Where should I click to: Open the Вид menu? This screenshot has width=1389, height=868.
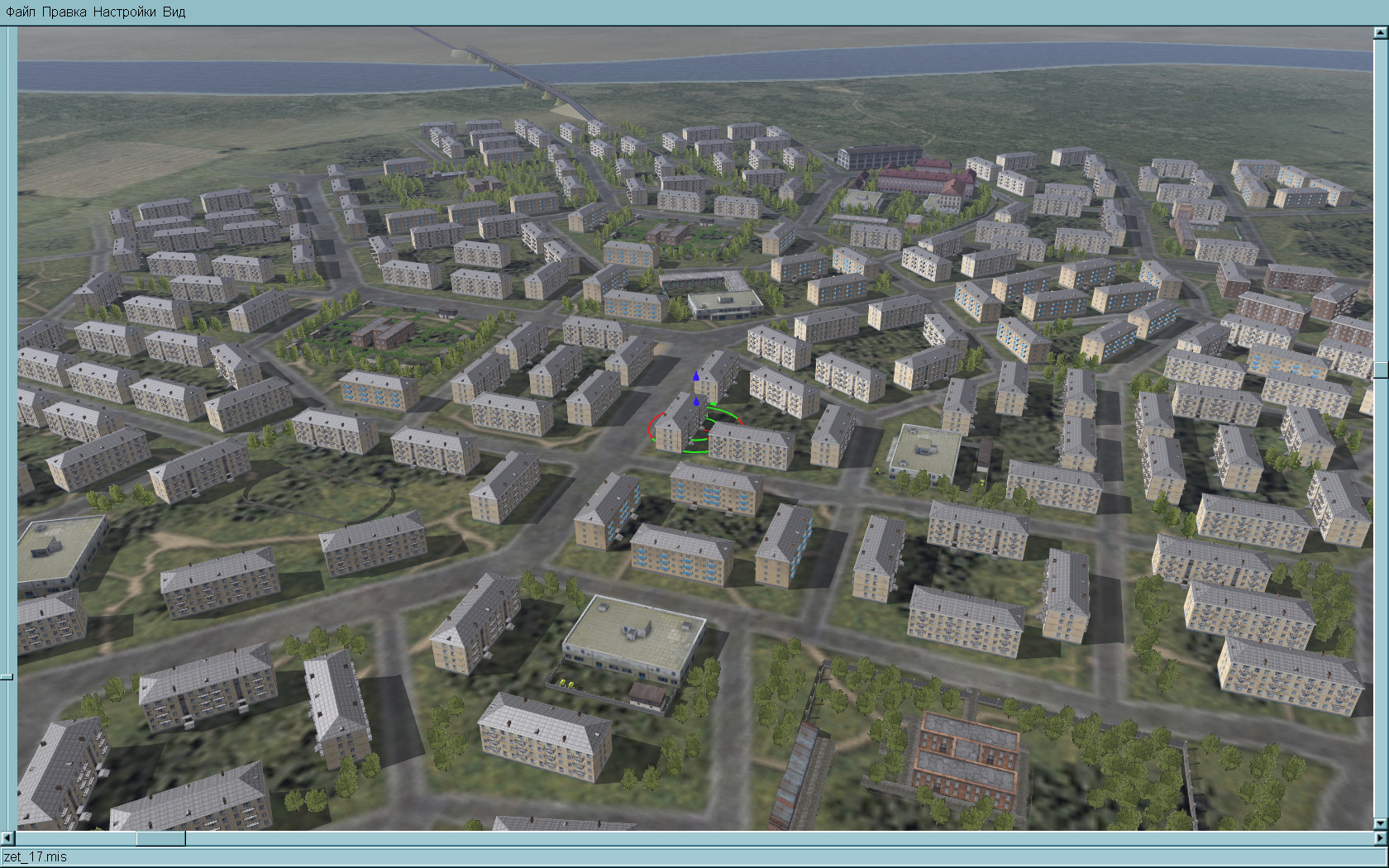pos(174,12)
